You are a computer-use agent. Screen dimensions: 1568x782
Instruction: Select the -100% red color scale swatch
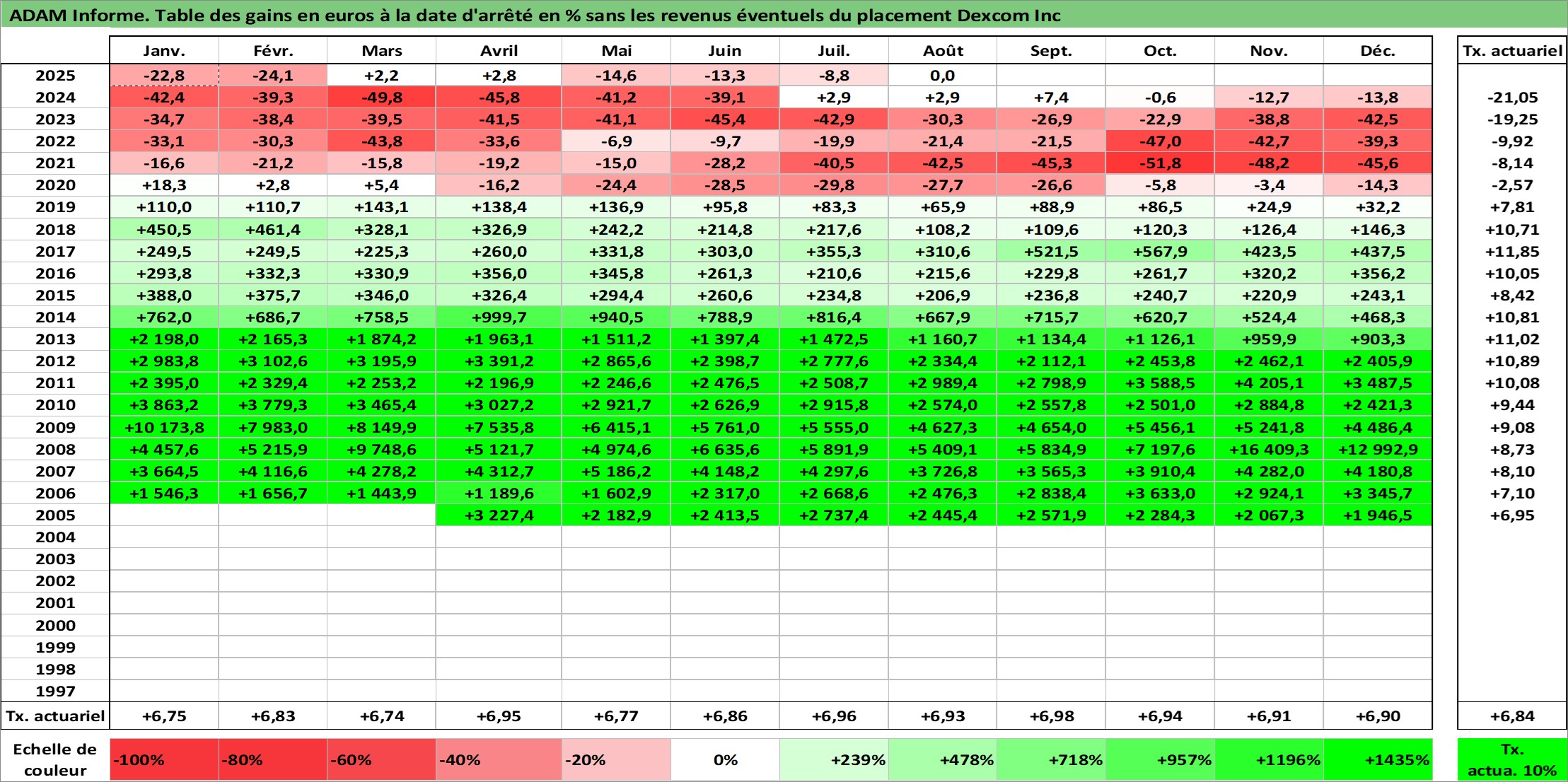point(164,760)
